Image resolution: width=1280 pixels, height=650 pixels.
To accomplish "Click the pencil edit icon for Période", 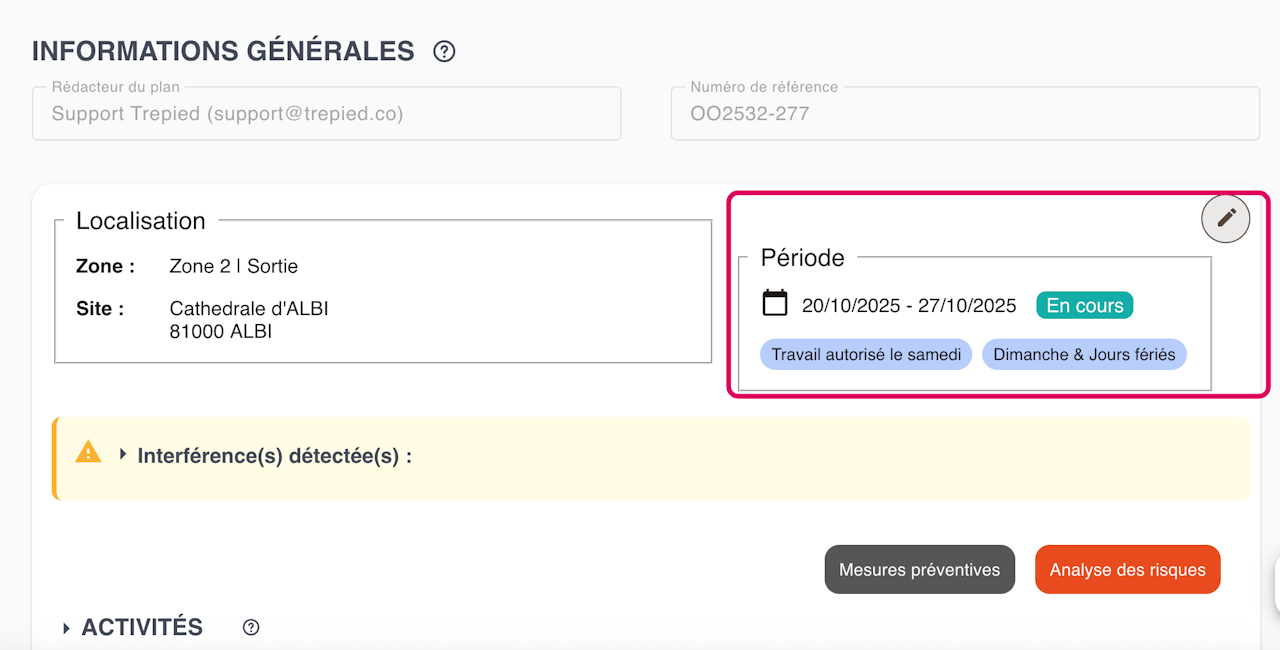I will pos(1226,219).
